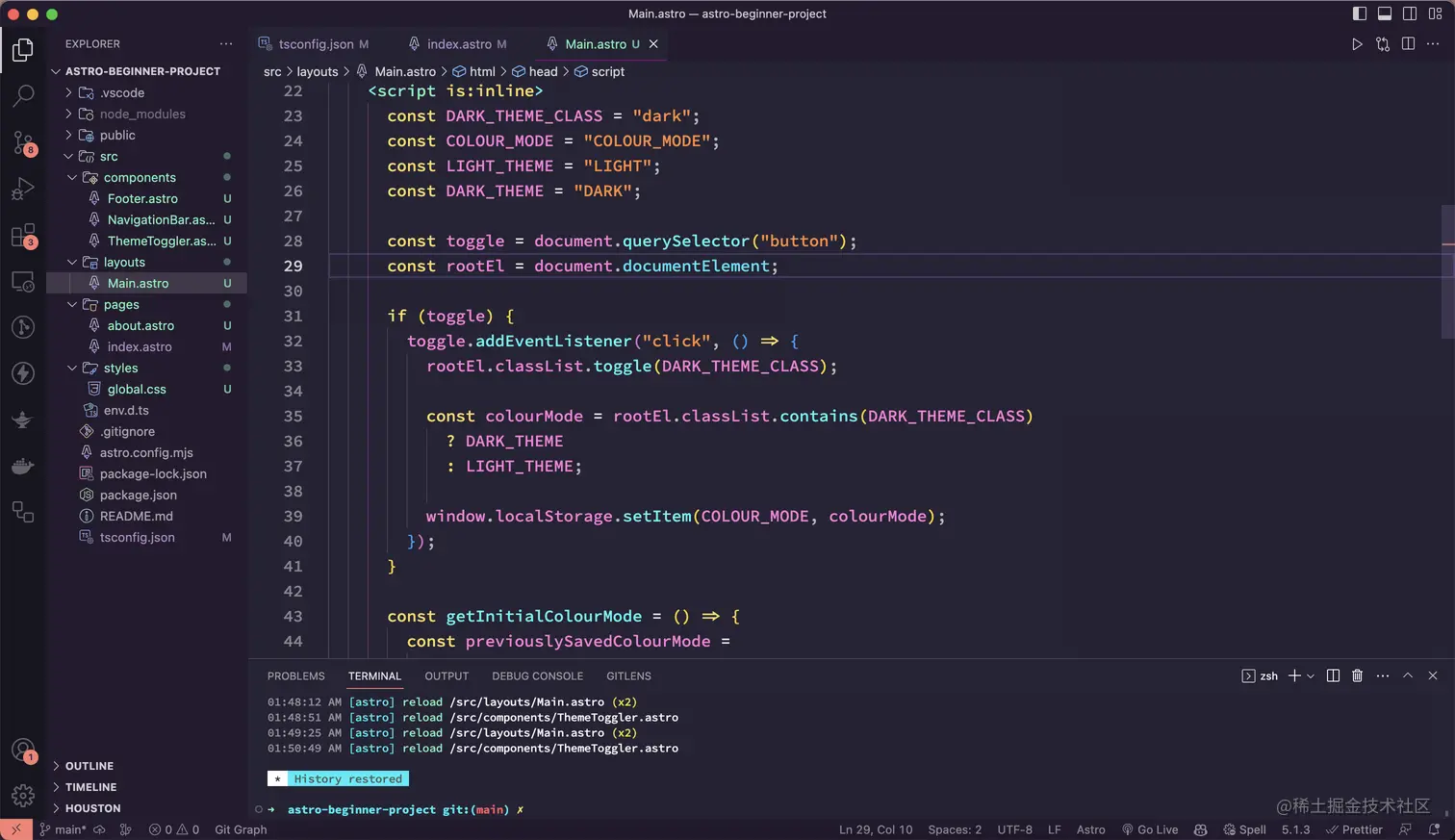Screen dimensions: 1455x840
Task: Open the Run and Debug view
Action: click(23, 189)
